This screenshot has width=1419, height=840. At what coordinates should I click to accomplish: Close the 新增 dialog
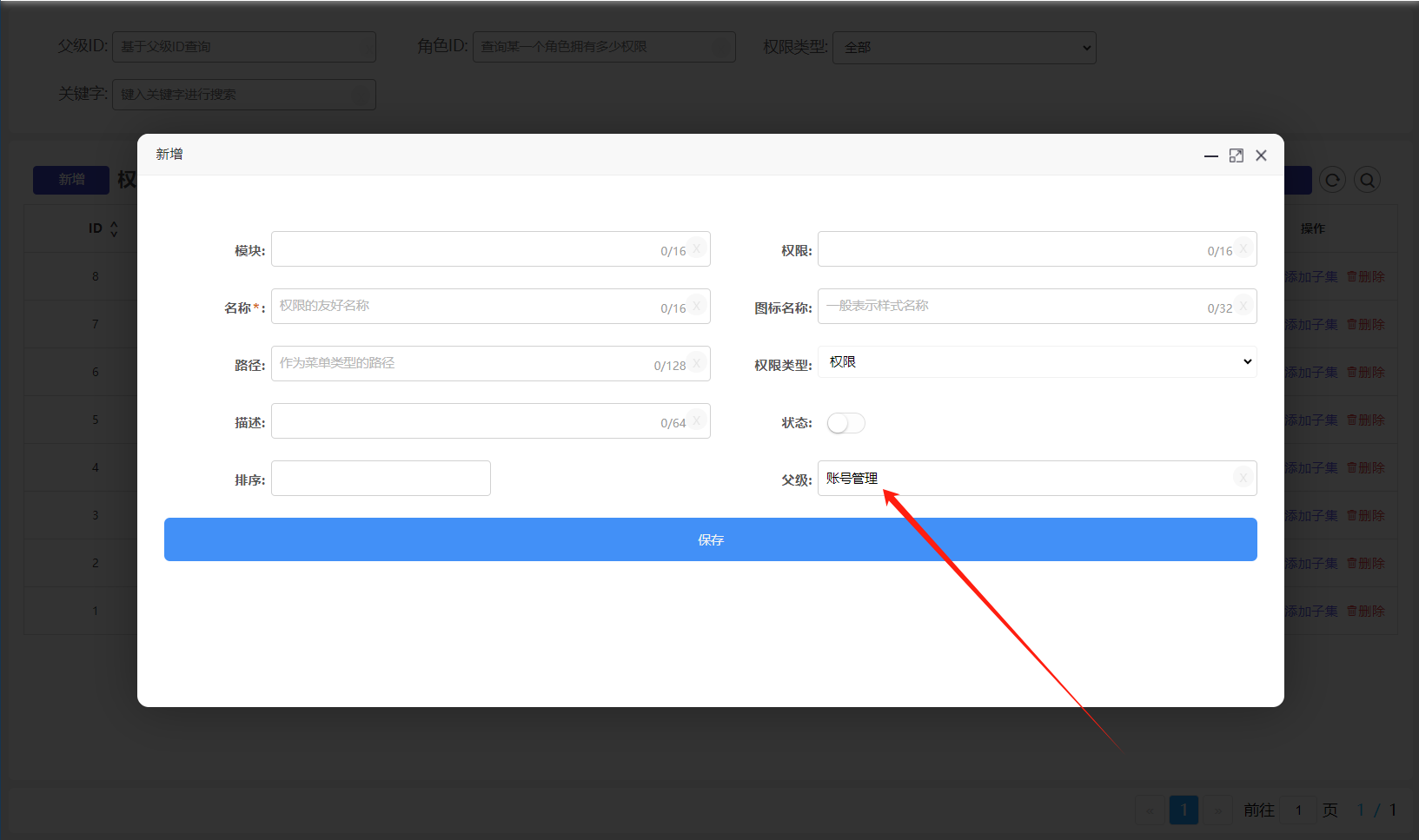(x=1261, y=155)
